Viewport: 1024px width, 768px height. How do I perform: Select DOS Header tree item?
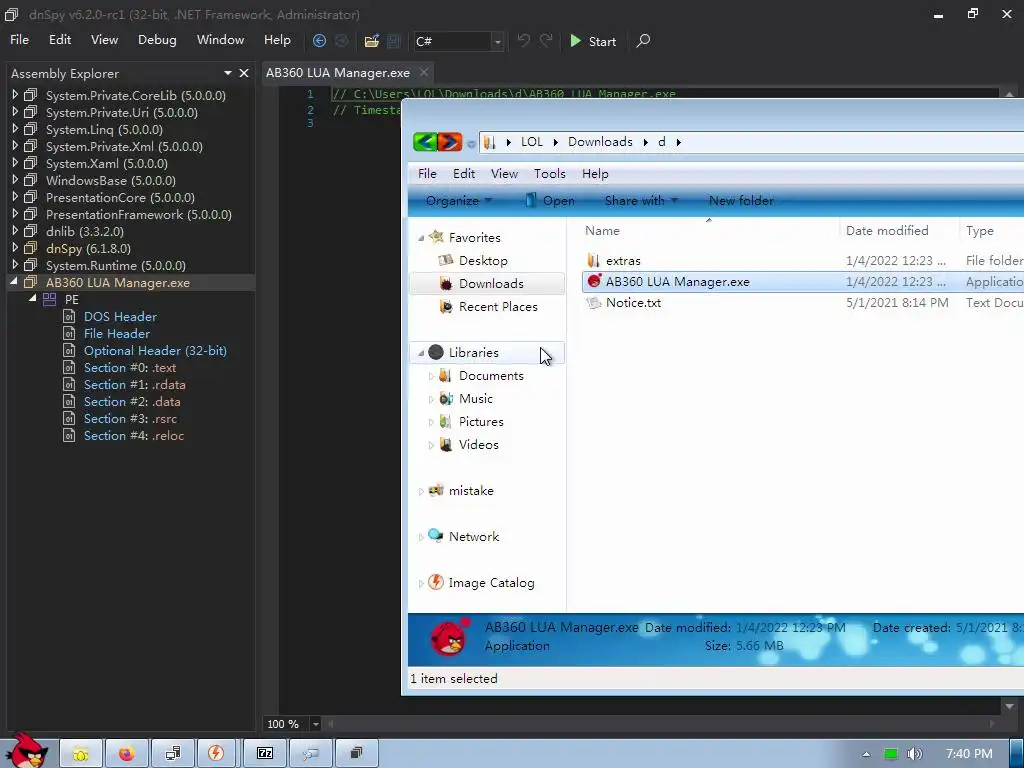point(120,316)
